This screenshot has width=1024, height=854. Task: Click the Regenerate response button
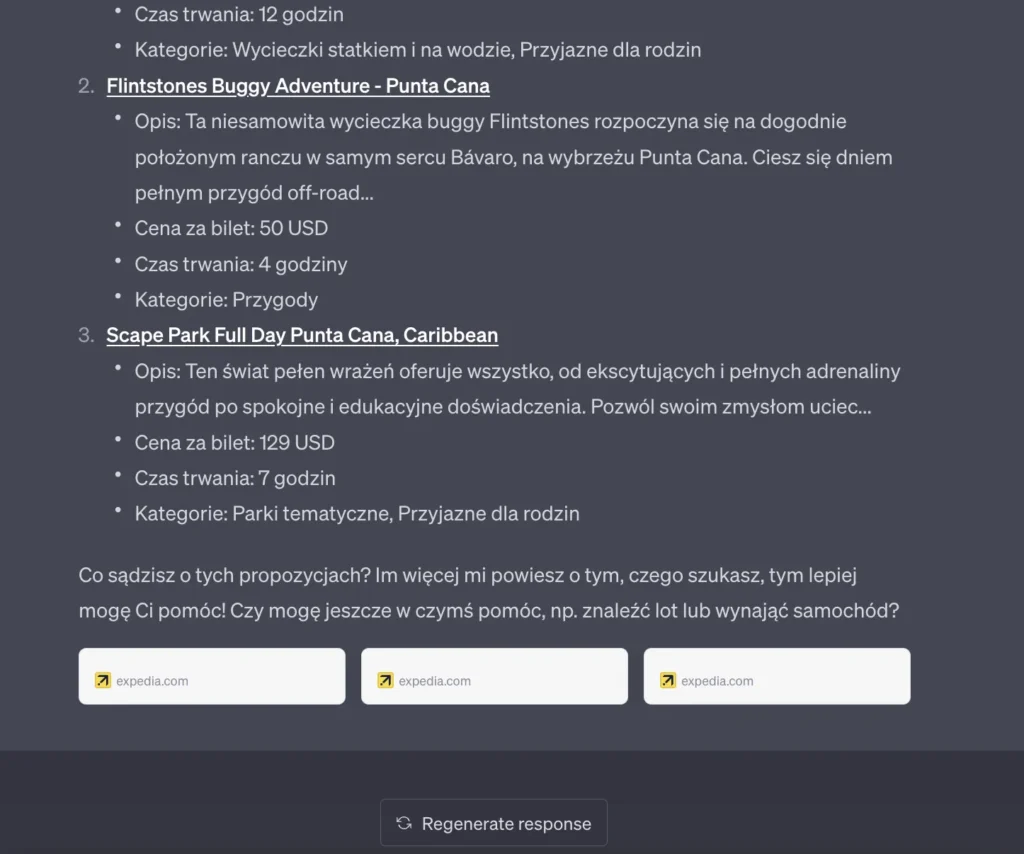click(493, 823)
